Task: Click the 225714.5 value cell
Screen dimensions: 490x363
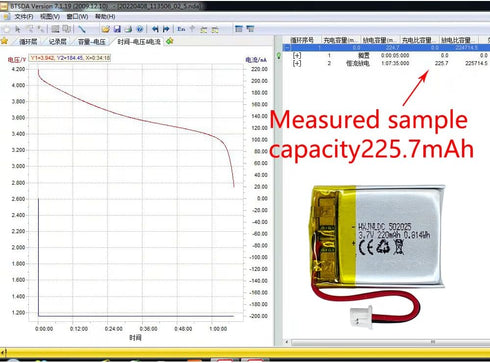Action: pyautogui.click(x=476, y=63)
